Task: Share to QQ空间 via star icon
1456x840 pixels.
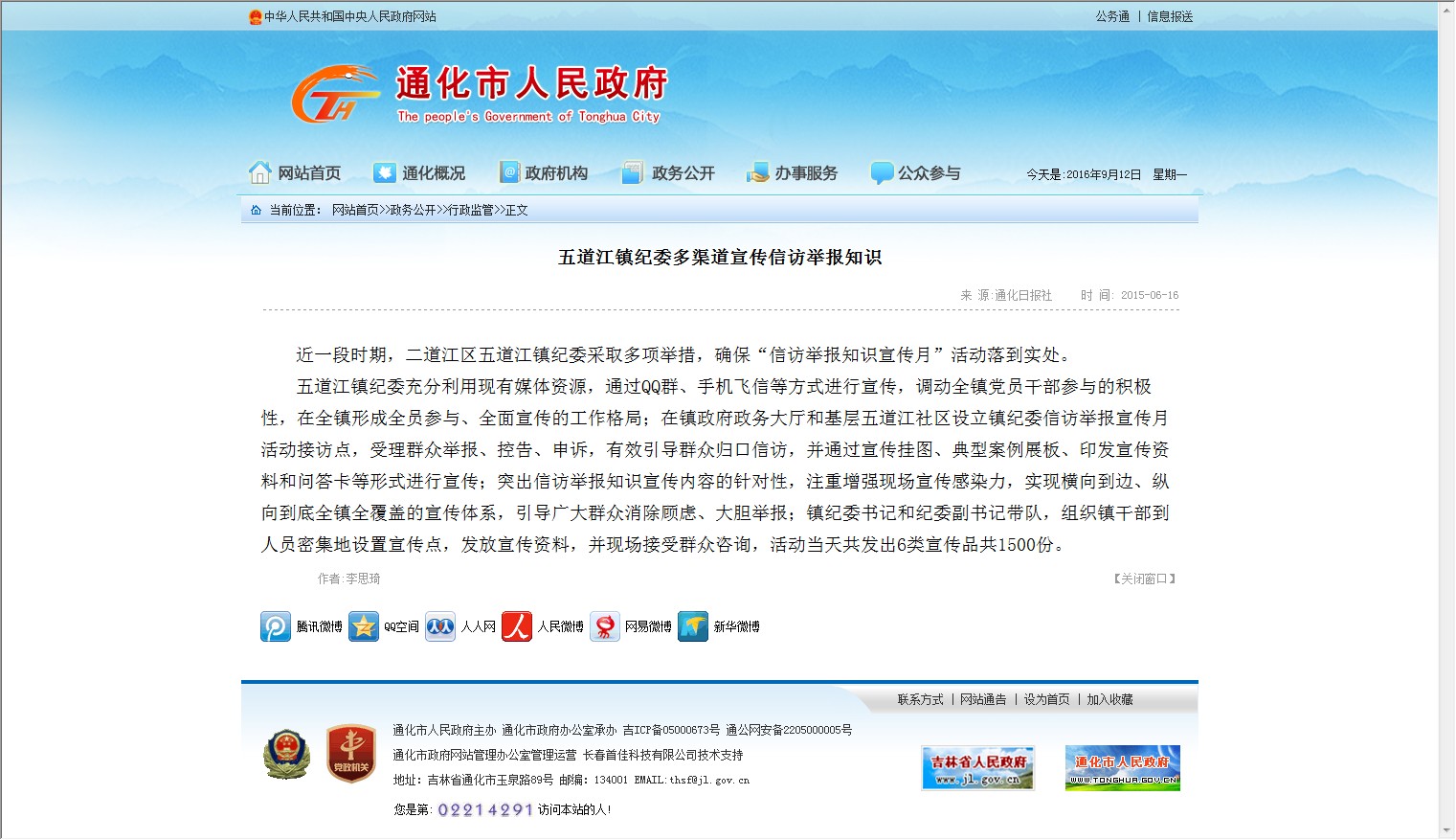Action: coord(364,626)
